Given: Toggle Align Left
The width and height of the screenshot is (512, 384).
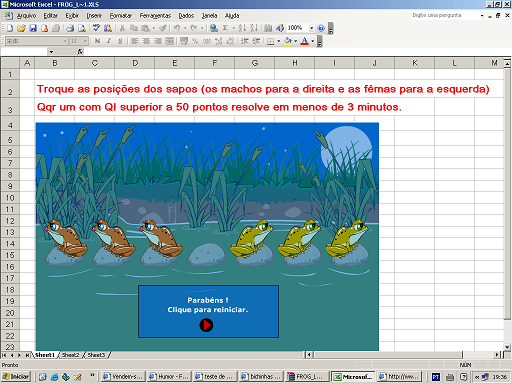Looking at the screenshot, I should click(135, 41).
